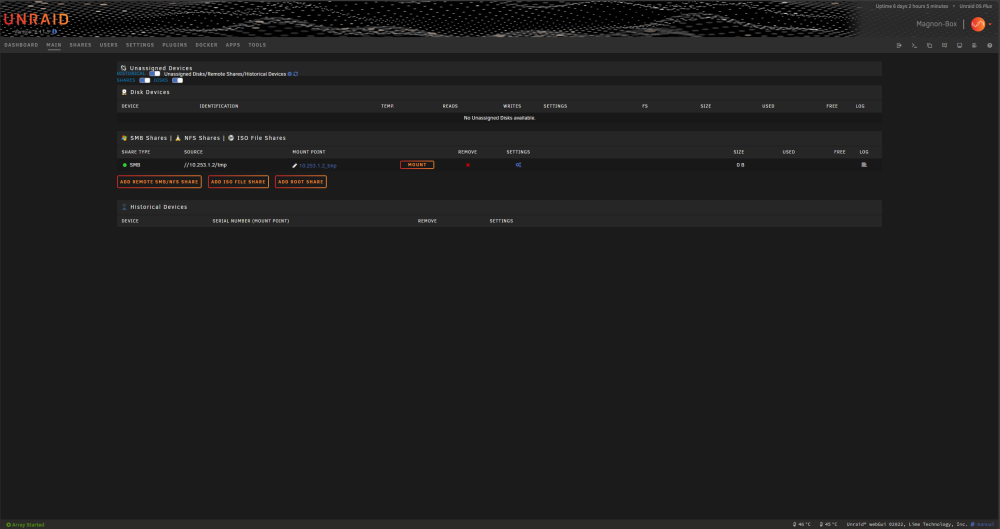Toggle the Shares switch
Image resolution: width=1000 pixels, height=529 pixels.
tap(145, 80)
